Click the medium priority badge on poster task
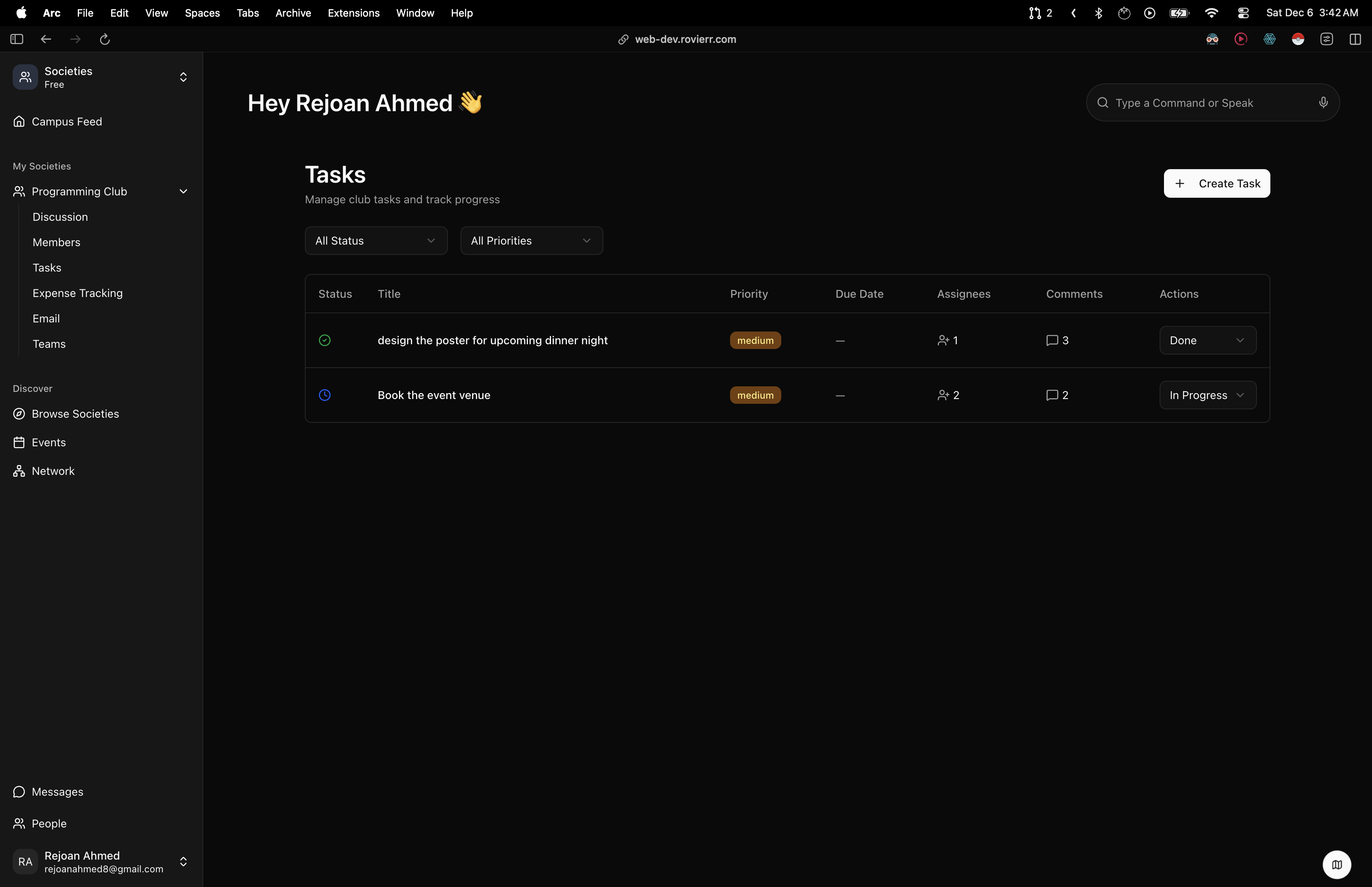 (x=755, y=340)
